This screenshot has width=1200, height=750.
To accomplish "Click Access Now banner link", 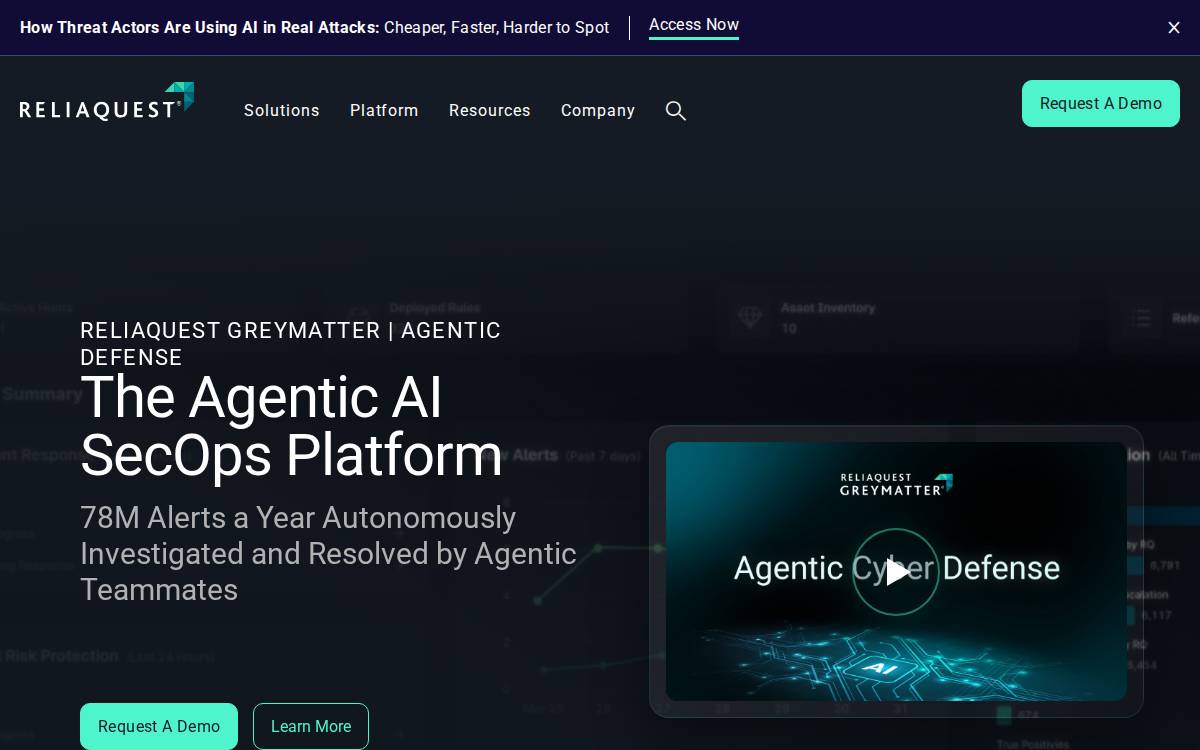I will [x=694, y=26].
